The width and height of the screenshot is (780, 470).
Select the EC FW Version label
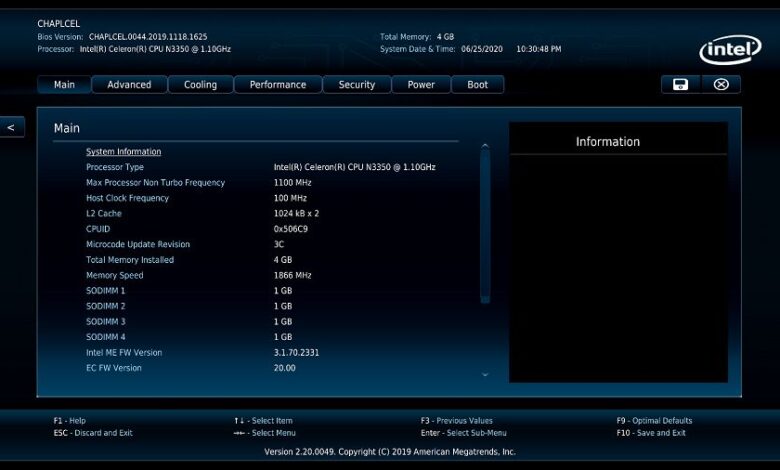pos(113,368)
